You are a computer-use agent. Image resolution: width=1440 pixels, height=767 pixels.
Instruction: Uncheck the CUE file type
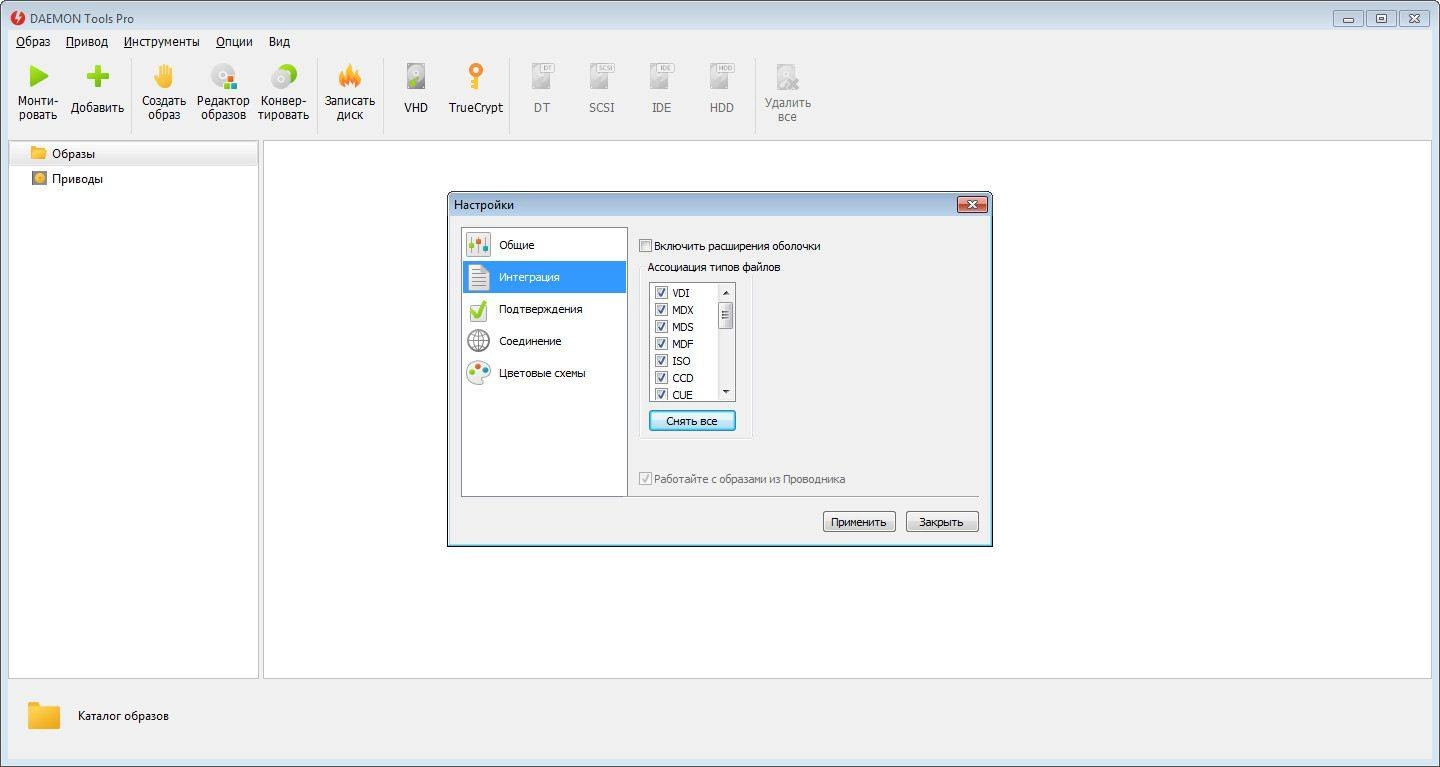tap(661, 395)
